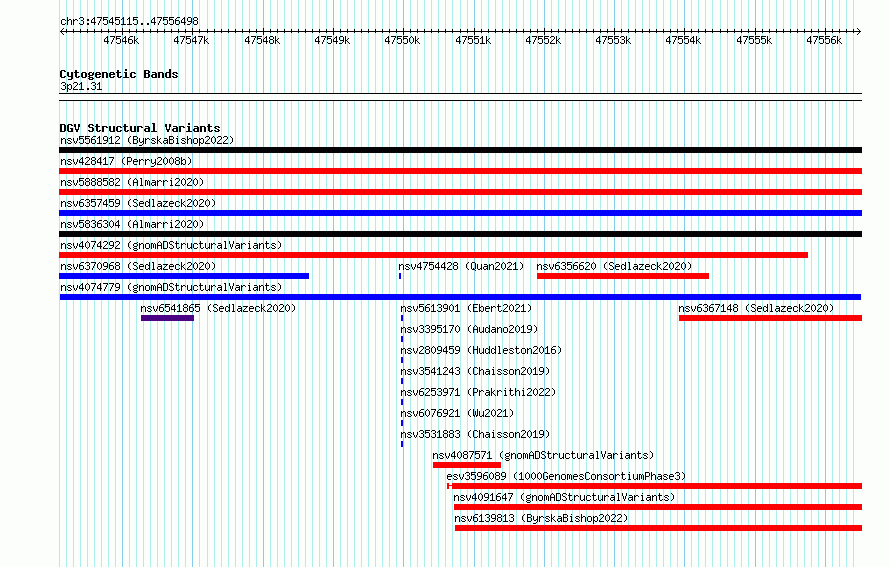Viewport: 890px width, 567px height.
Task: Select short blue bar under nsv6370968
Action: coord(184,276)
